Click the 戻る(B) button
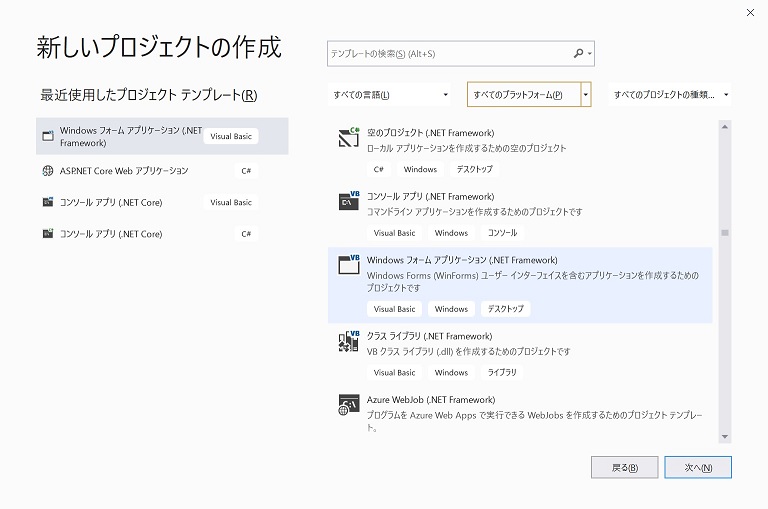The width and height of the screenshot is (768, 509). (x=624, y=467)
